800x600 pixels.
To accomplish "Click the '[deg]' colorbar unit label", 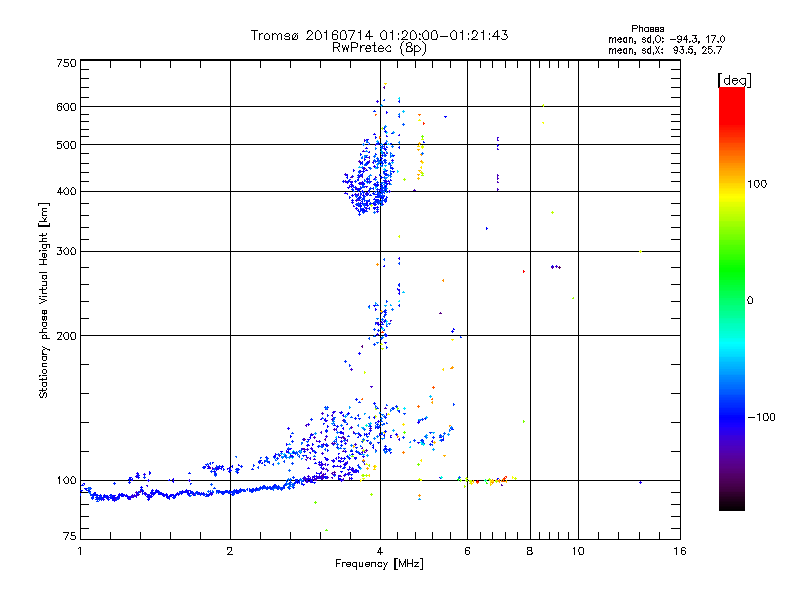I will point(734,80).
